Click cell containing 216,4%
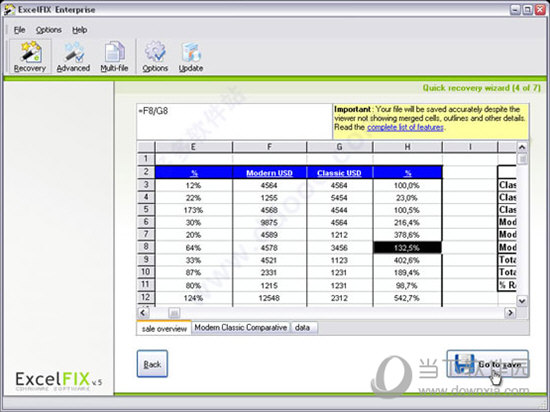Viewport: 550px width, 412px height. click(407, 222)
